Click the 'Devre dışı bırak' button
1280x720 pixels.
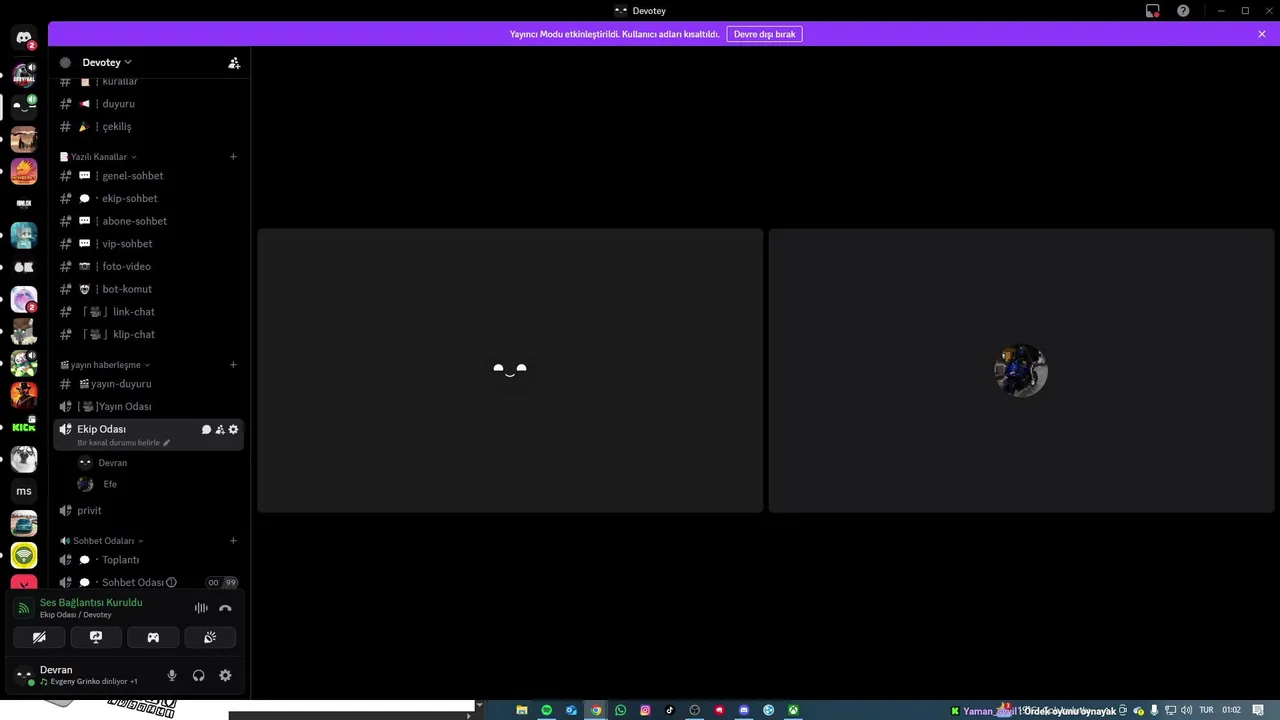tap(764, 34)
